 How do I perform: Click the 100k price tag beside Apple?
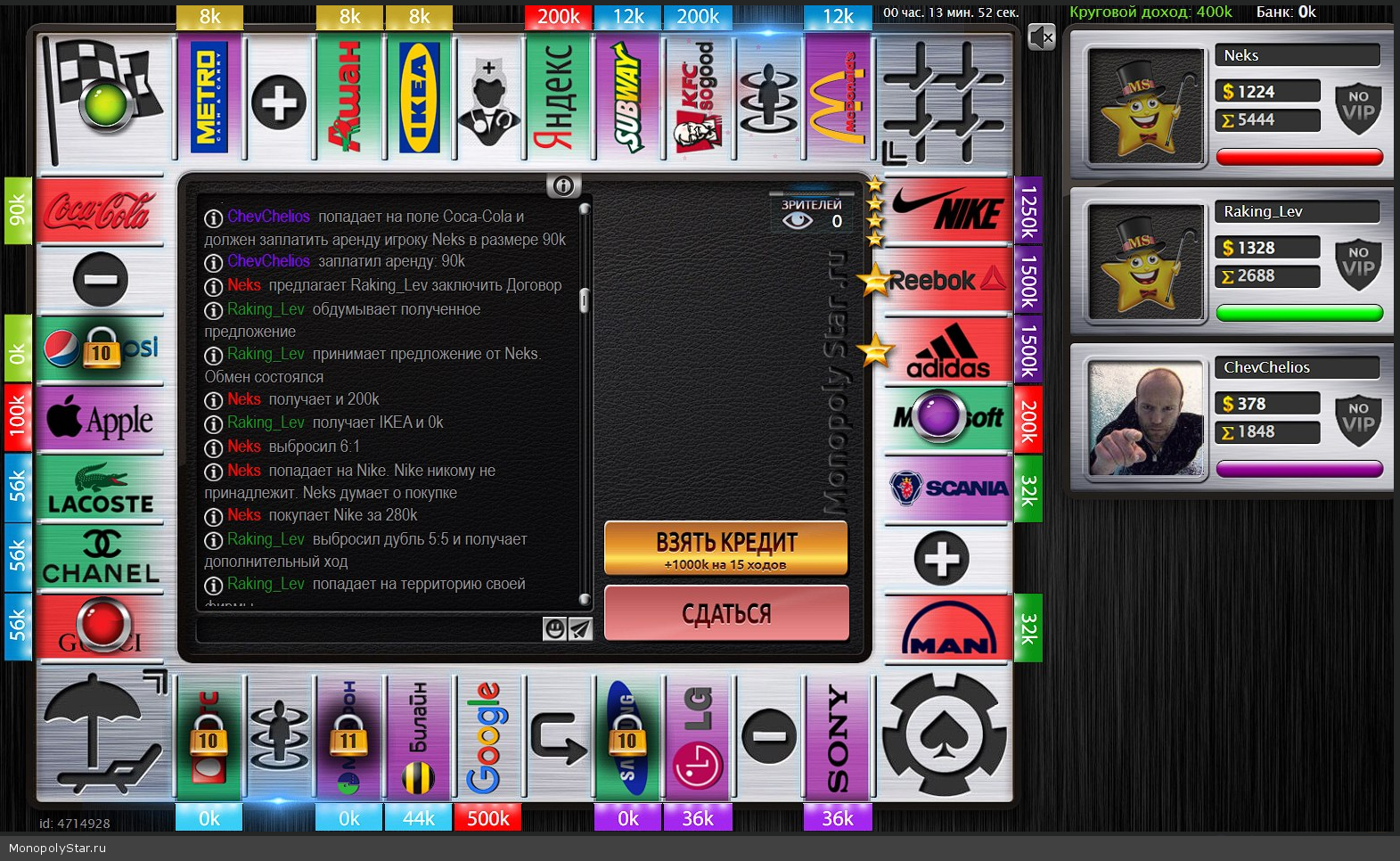(18, 419)
